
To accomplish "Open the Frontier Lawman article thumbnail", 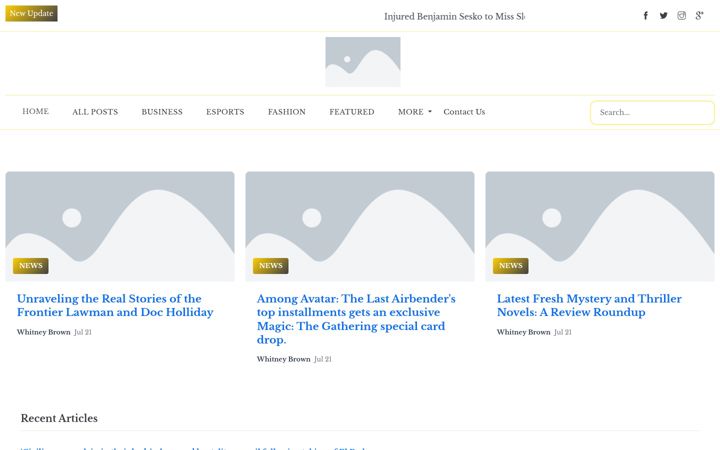I will click(120, 226).
